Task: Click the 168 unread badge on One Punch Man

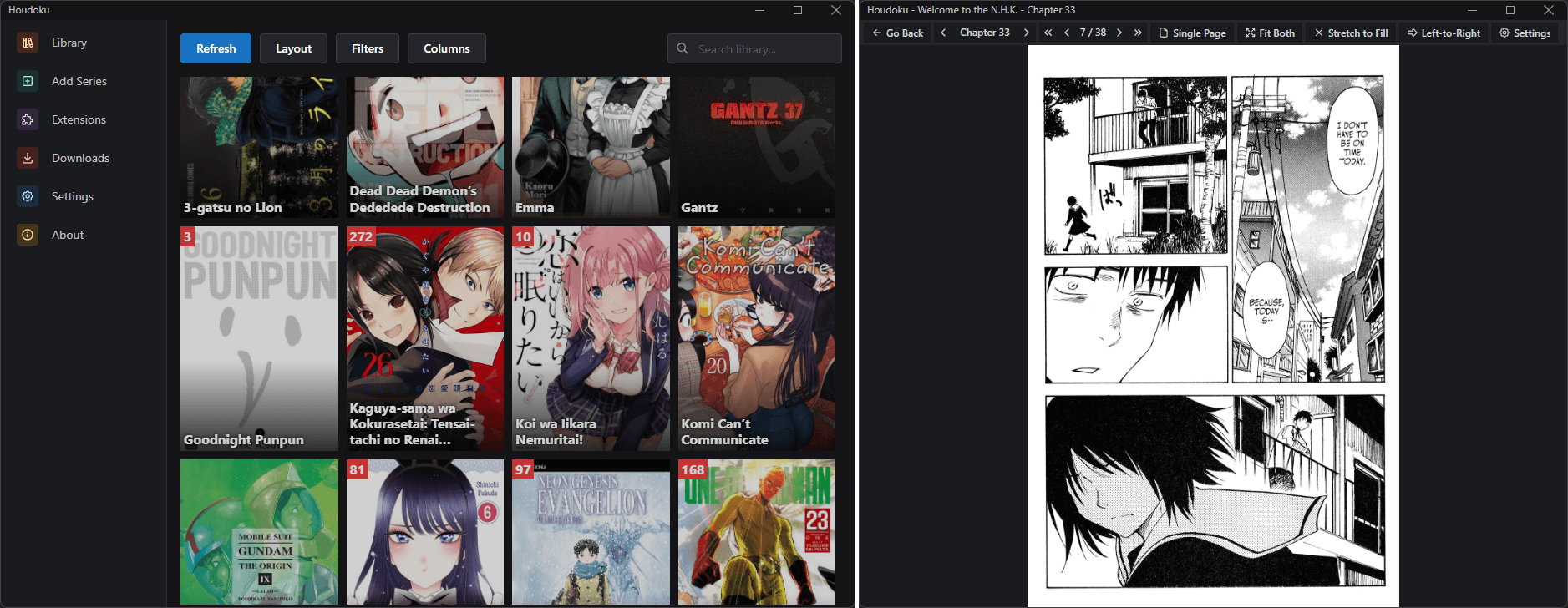Action: pos(693,469)
